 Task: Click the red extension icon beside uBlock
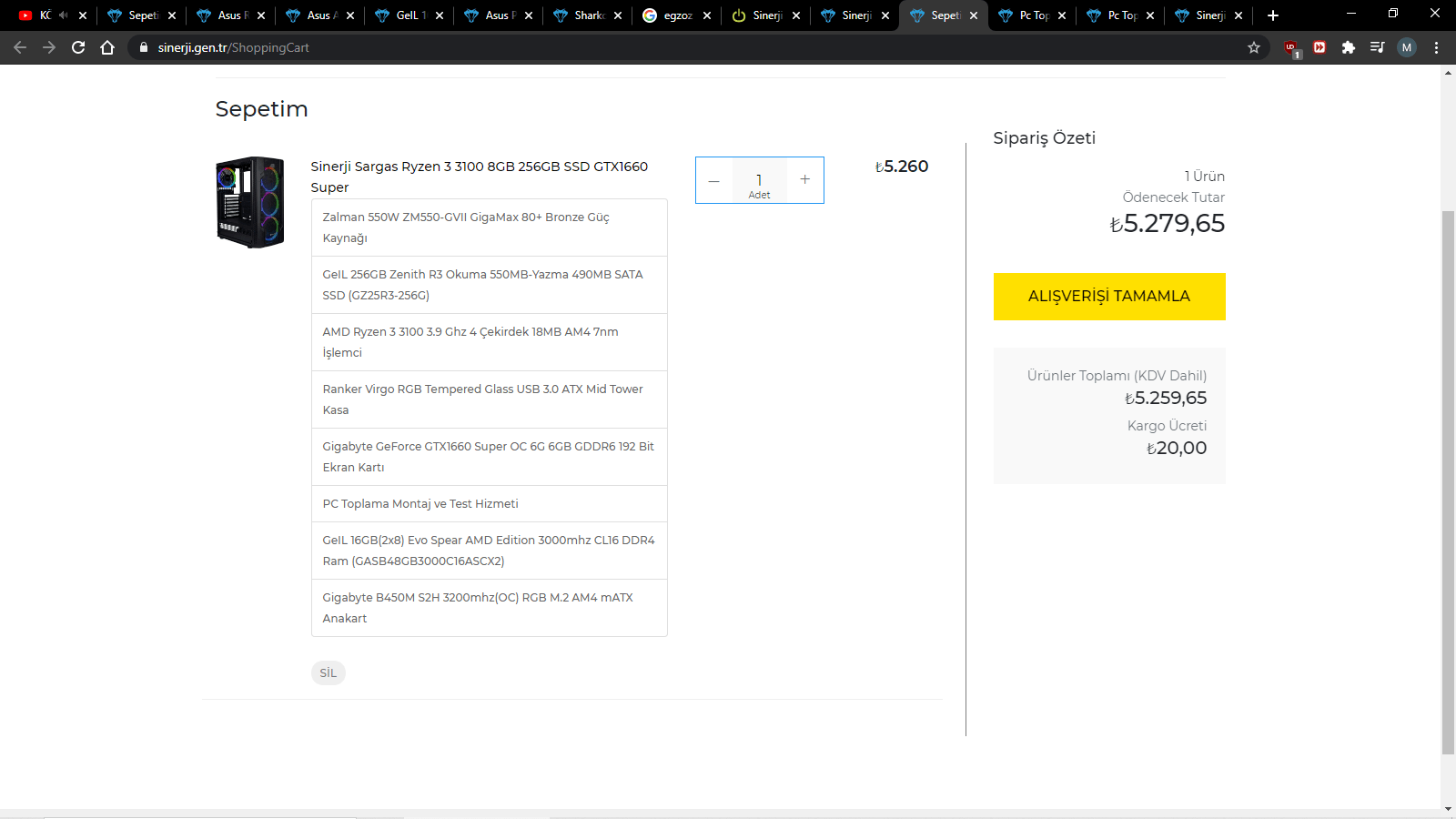point(1319,47)
